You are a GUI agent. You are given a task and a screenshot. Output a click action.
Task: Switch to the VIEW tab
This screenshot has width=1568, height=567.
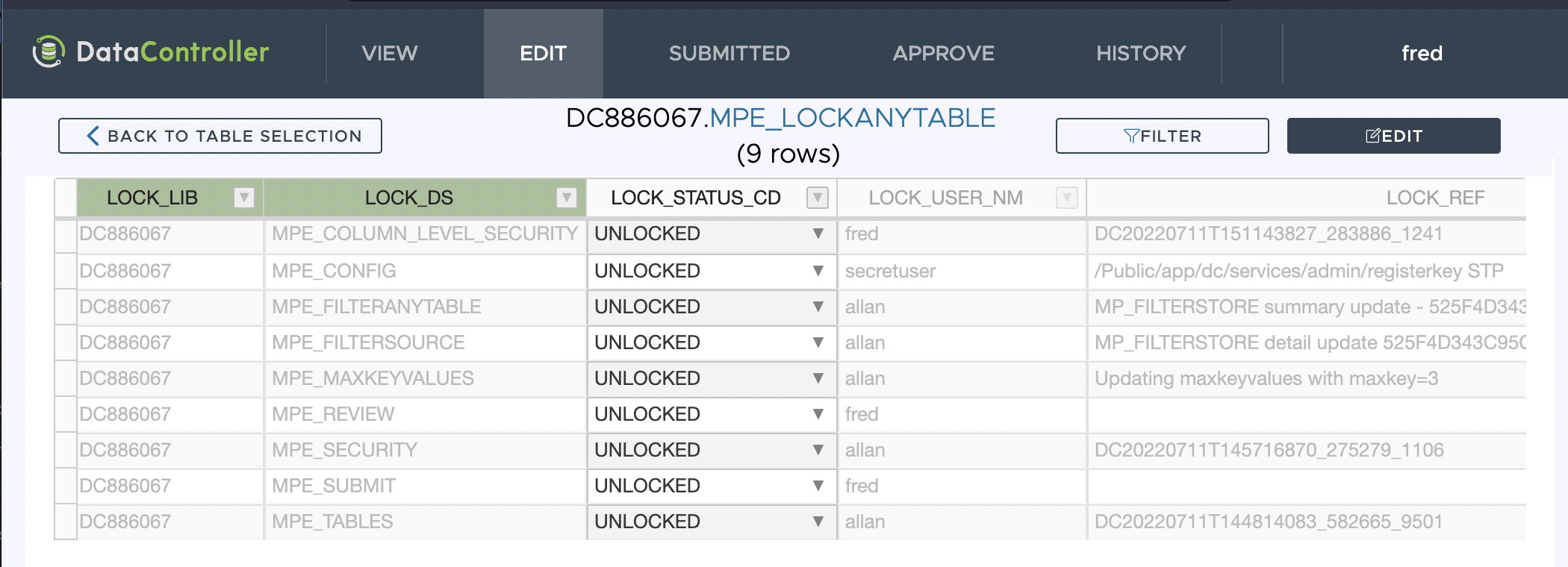pos(389,53)
